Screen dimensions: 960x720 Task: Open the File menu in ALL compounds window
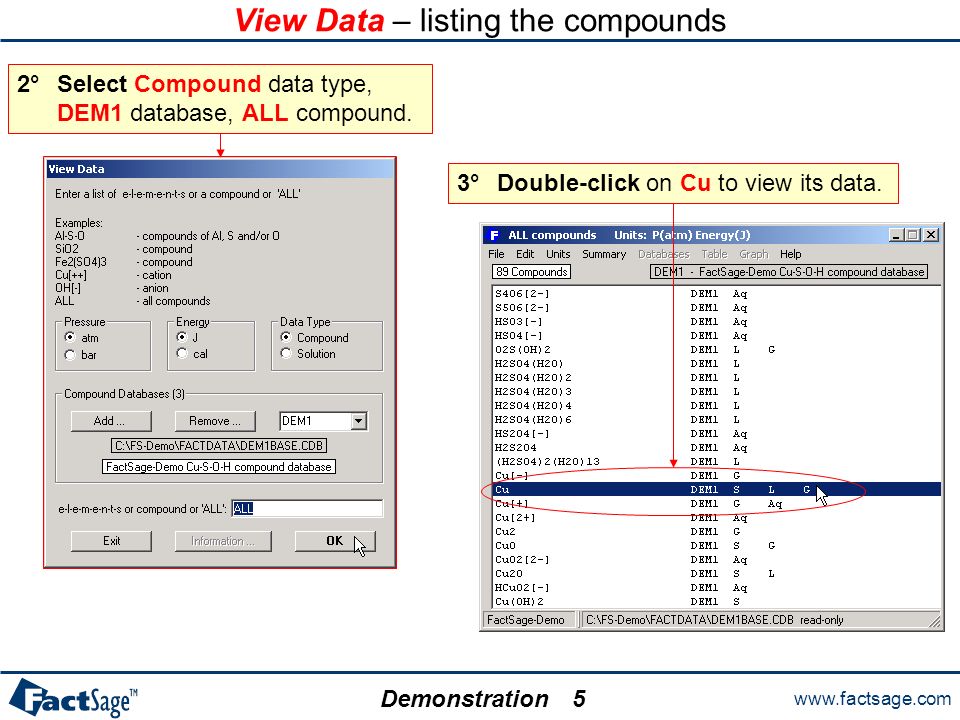496,254
